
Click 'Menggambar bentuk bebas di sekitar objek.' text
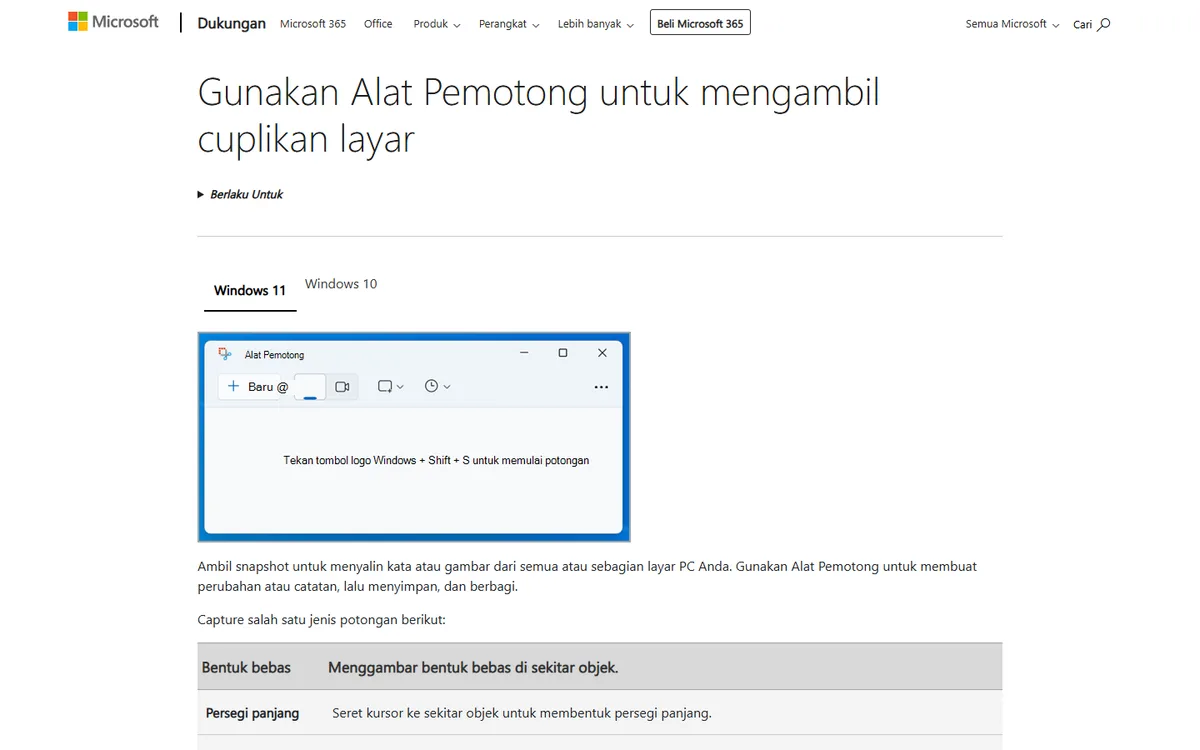click(x=473, y=667)
